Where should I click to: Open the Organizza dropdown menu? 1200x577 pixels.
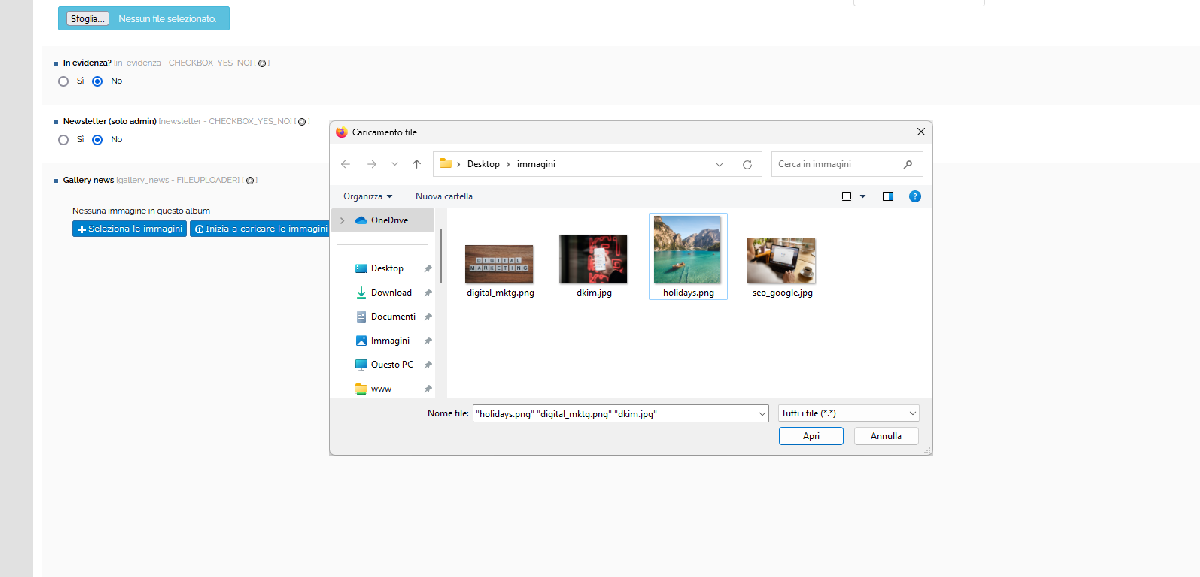367,196
